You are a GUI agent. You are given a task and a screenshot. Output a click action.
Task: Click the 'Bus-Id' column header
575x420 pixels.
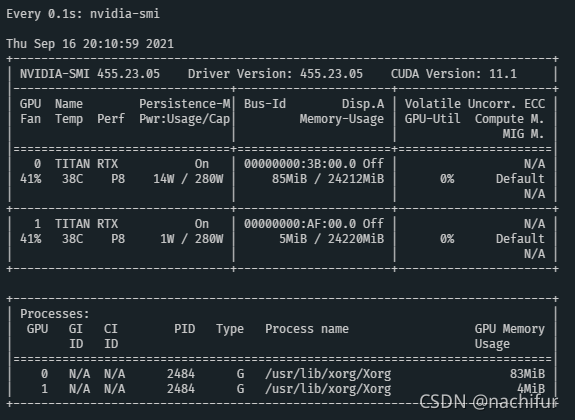(x=265, y=104)
